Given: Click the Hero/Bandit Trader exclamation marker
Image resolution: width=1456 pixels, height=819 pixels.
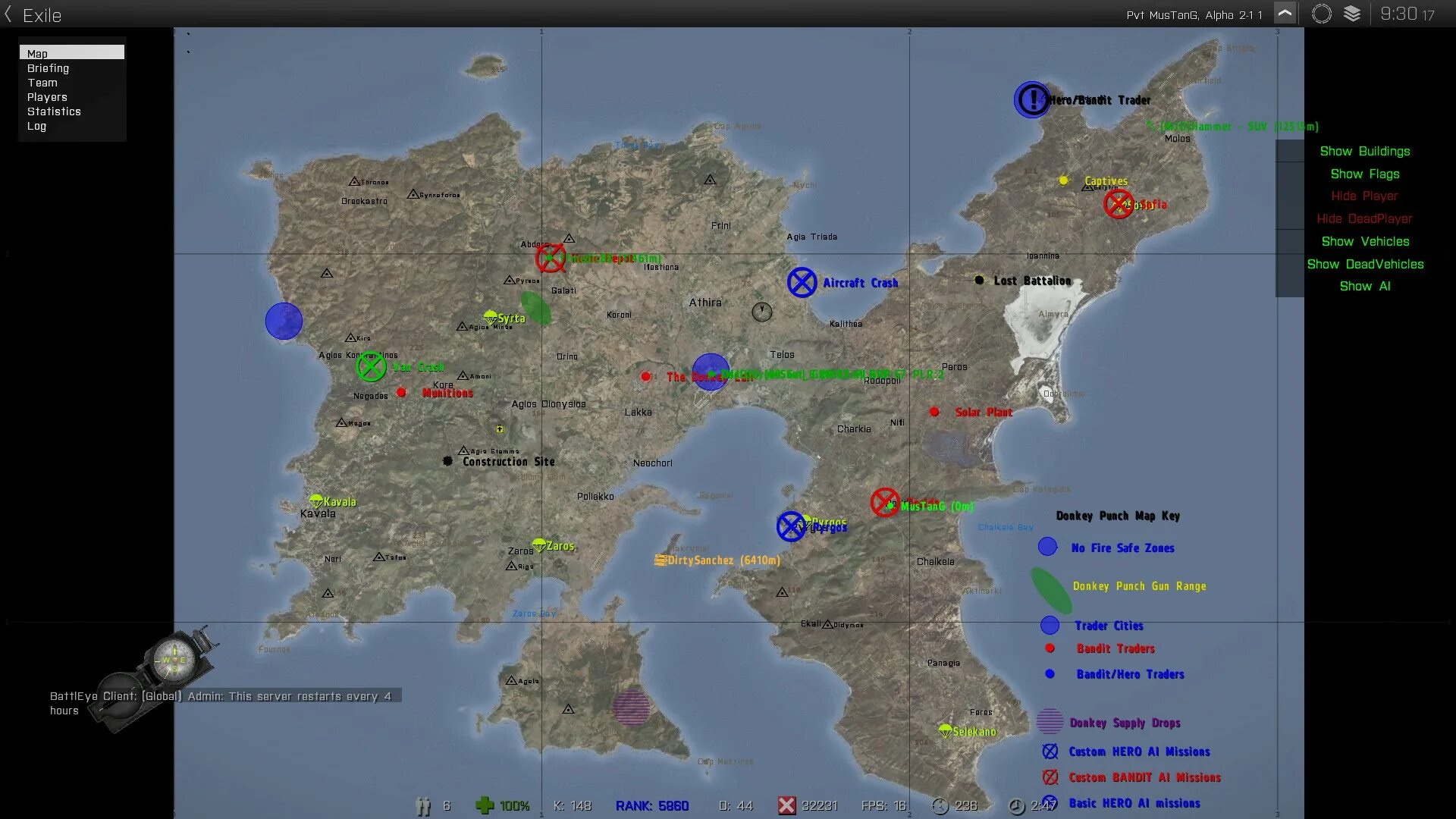Looking at the screenshot, I should click(x=1032, y=99).
